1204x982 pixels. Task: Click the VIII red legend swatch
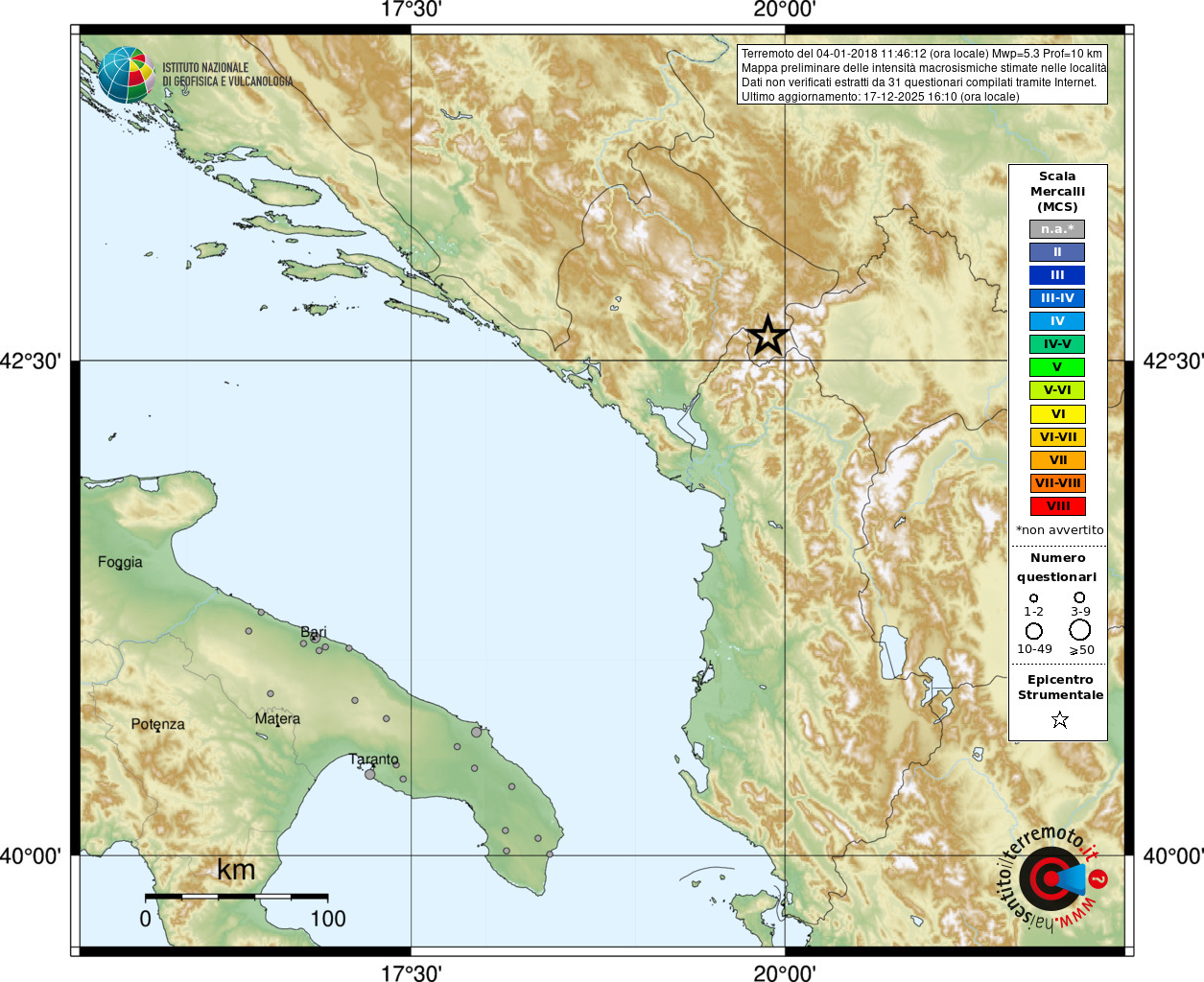(1058, 506)
